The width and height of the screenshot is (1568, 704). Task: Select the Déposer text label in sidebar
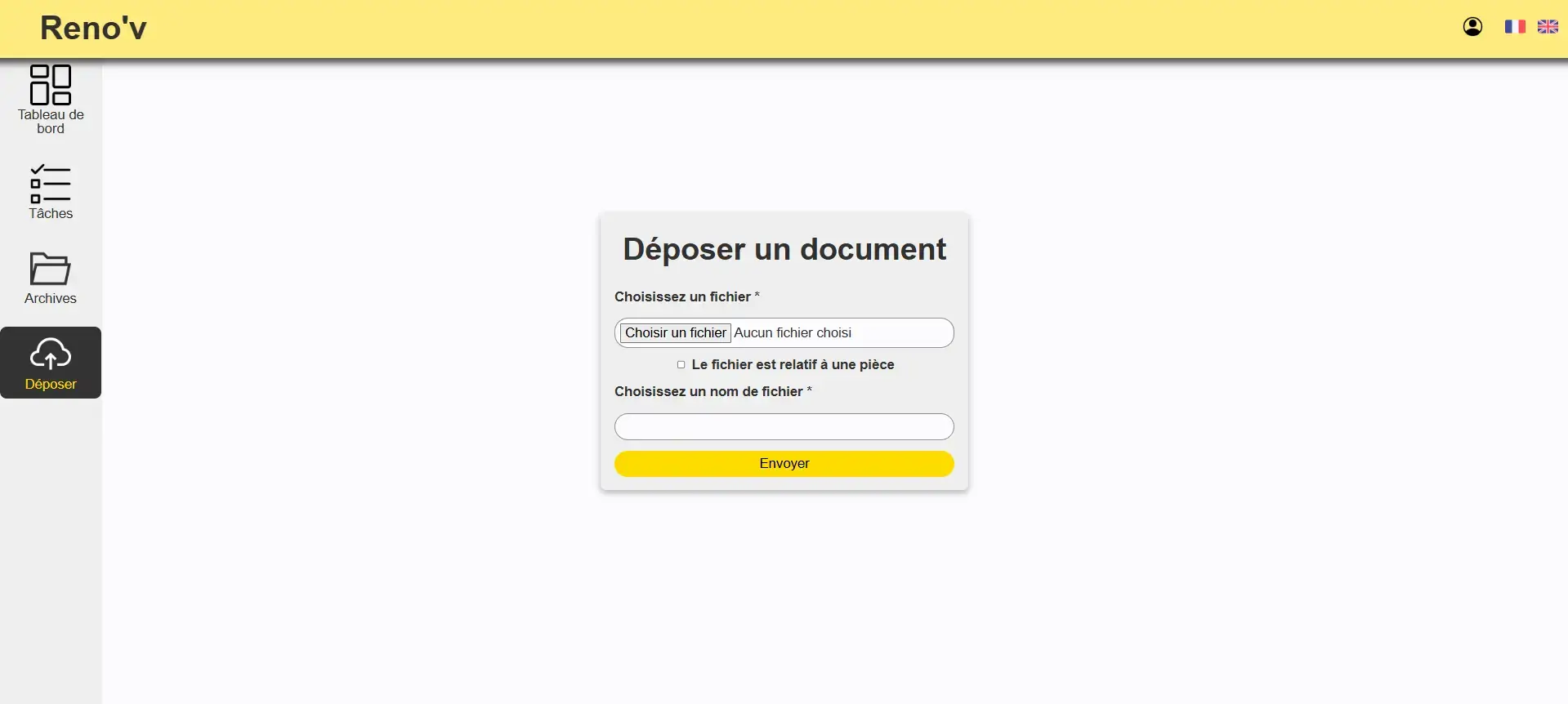coord(51,385)
